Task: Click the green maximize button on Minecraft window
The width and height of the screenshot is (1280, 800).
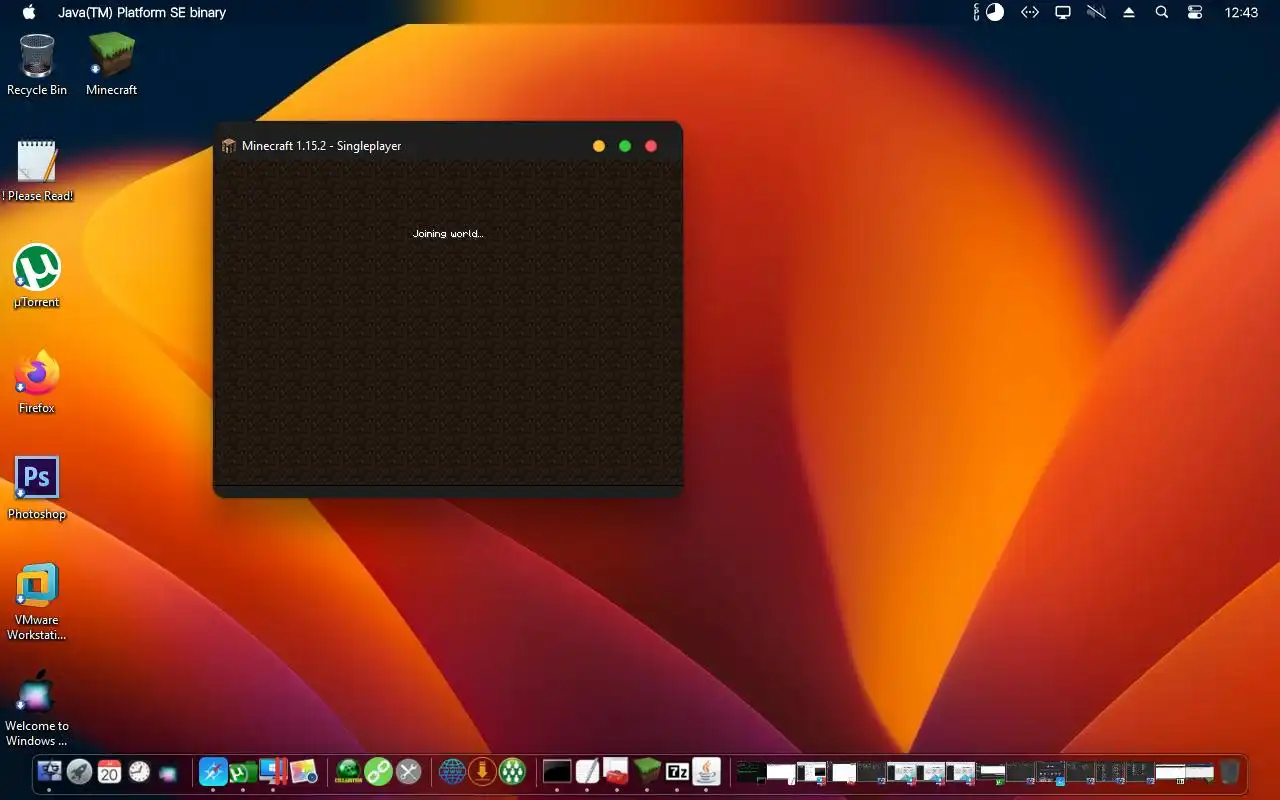Action: point(625,146)
